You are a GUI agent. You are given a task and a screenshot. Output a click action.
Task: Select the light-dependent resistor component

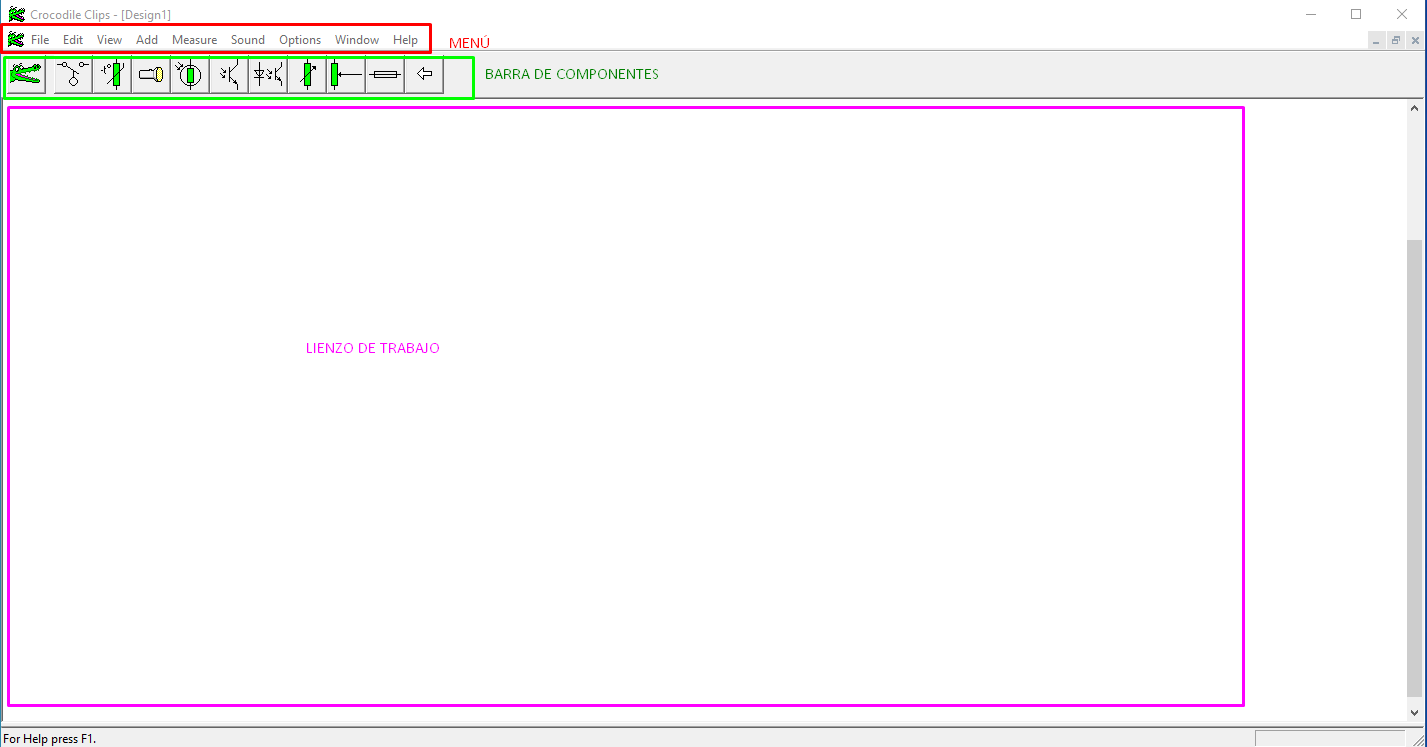click(190, 75)
